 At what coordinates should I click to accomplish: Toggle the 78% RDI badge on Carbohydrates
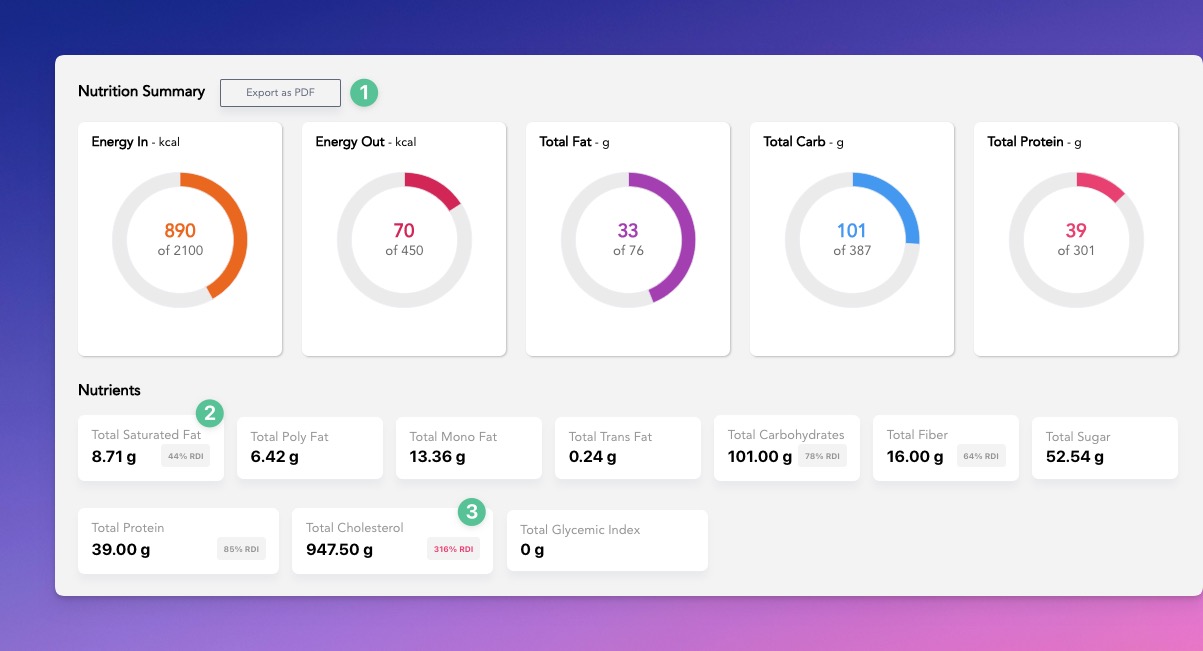[x=821, y=455]
